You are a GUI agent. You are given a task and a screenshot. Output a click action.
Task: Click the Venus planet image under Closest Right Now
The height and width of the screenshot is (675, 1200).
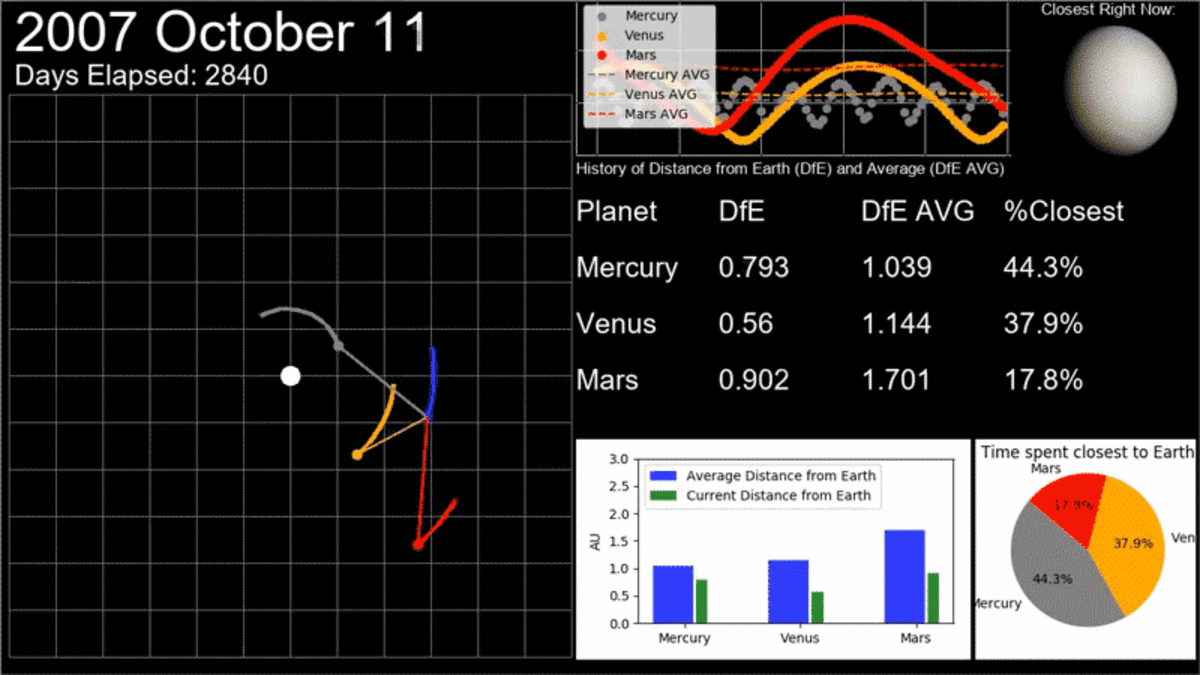(x=1120, y=85)
